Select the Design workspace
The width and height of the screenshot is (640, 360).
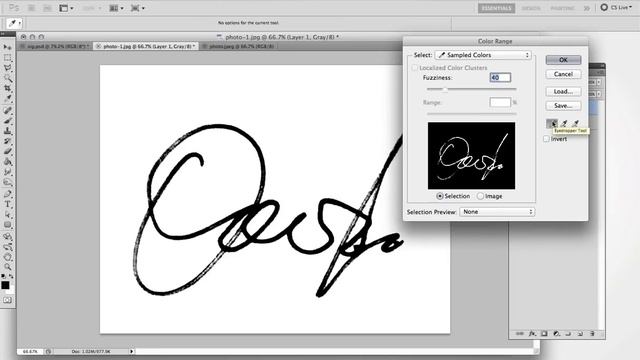(531, 8)
